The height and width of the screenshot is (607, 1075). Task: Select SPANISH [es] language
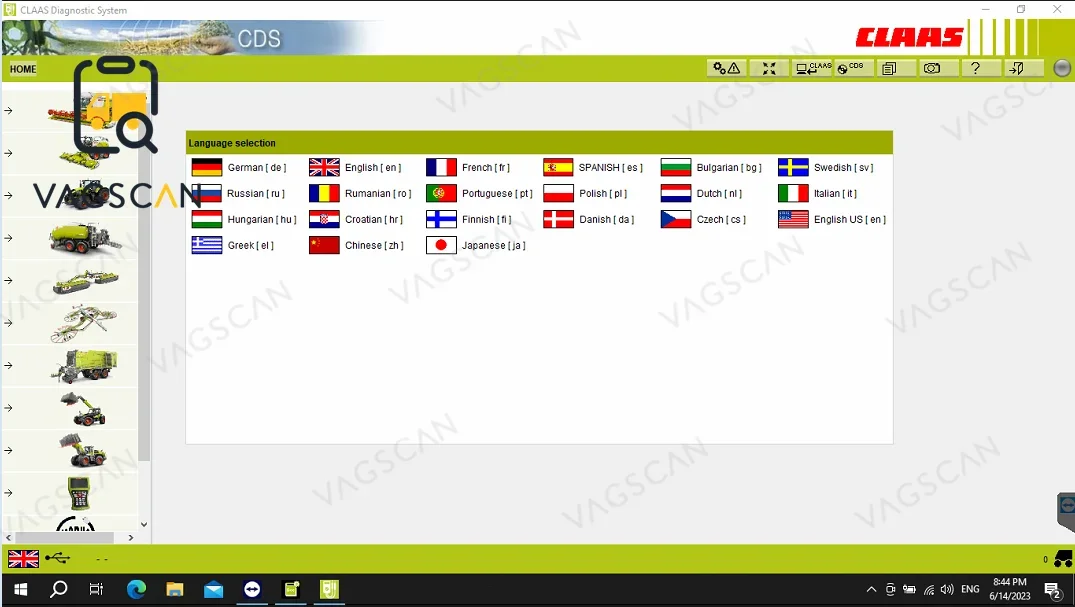(593, 167)
